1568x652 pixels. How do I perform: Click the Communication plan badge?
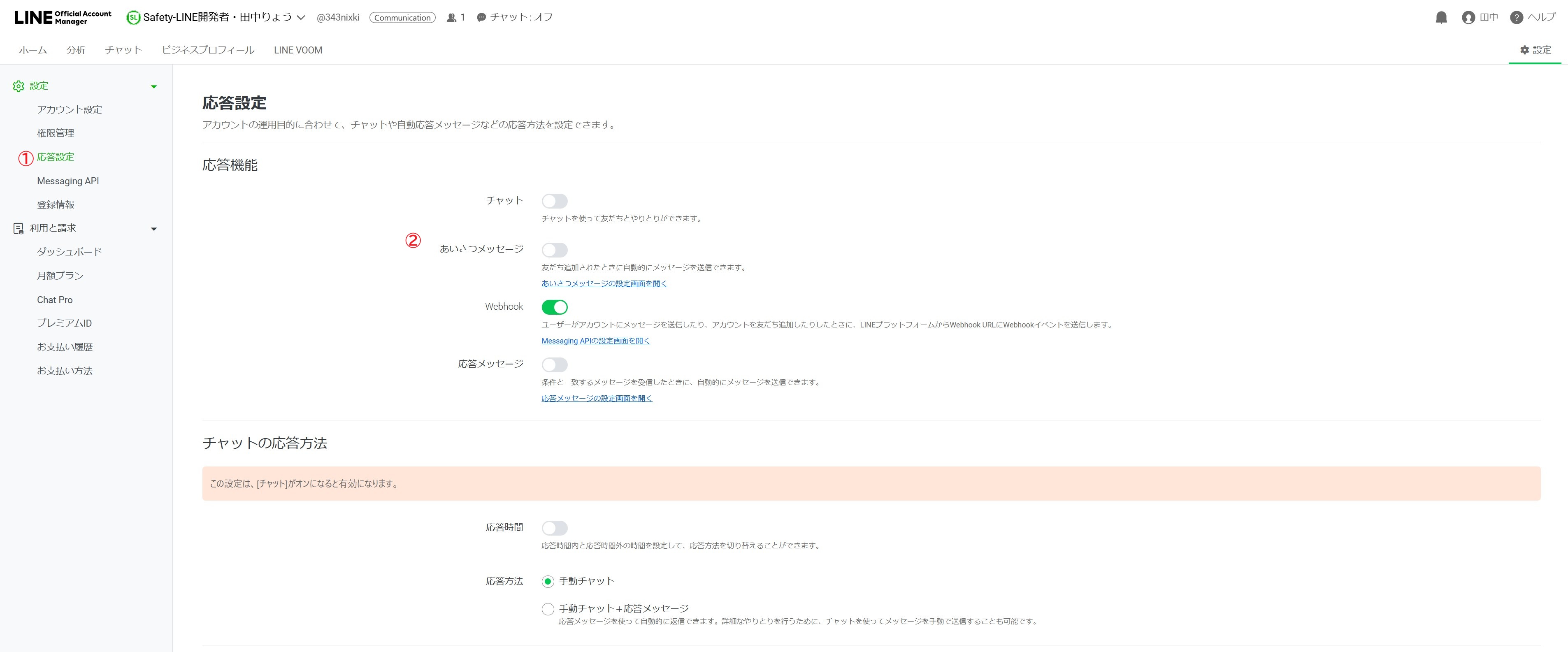pyautogui.click(x=402, y=18)
